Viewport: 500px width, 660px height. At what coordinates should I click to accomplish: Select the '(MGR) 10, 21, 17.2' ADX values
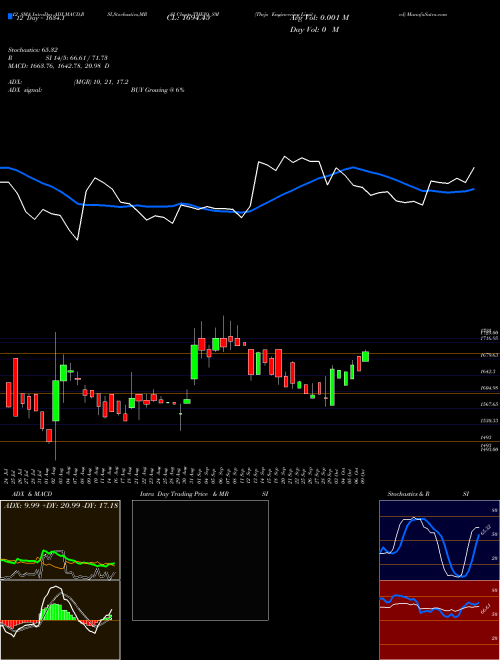101,82
